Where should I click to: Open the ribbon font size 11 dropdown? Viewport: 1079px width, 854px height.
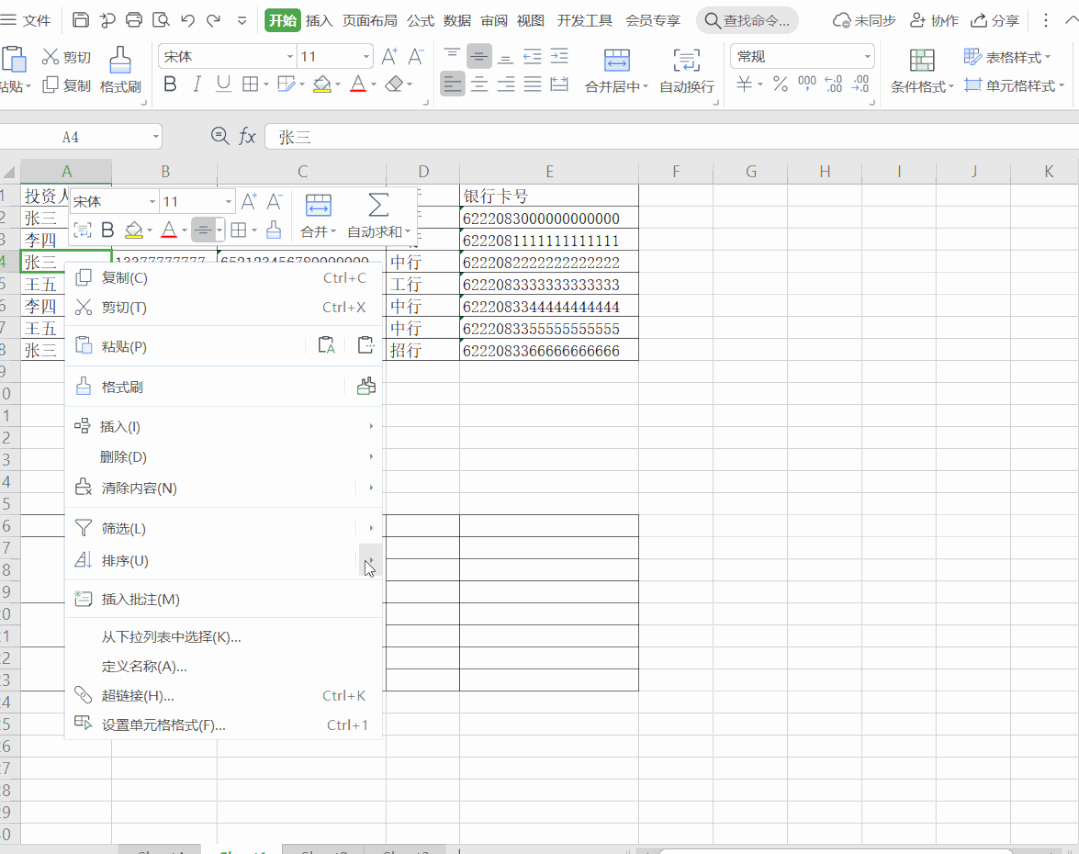click(x=366, y=56)
